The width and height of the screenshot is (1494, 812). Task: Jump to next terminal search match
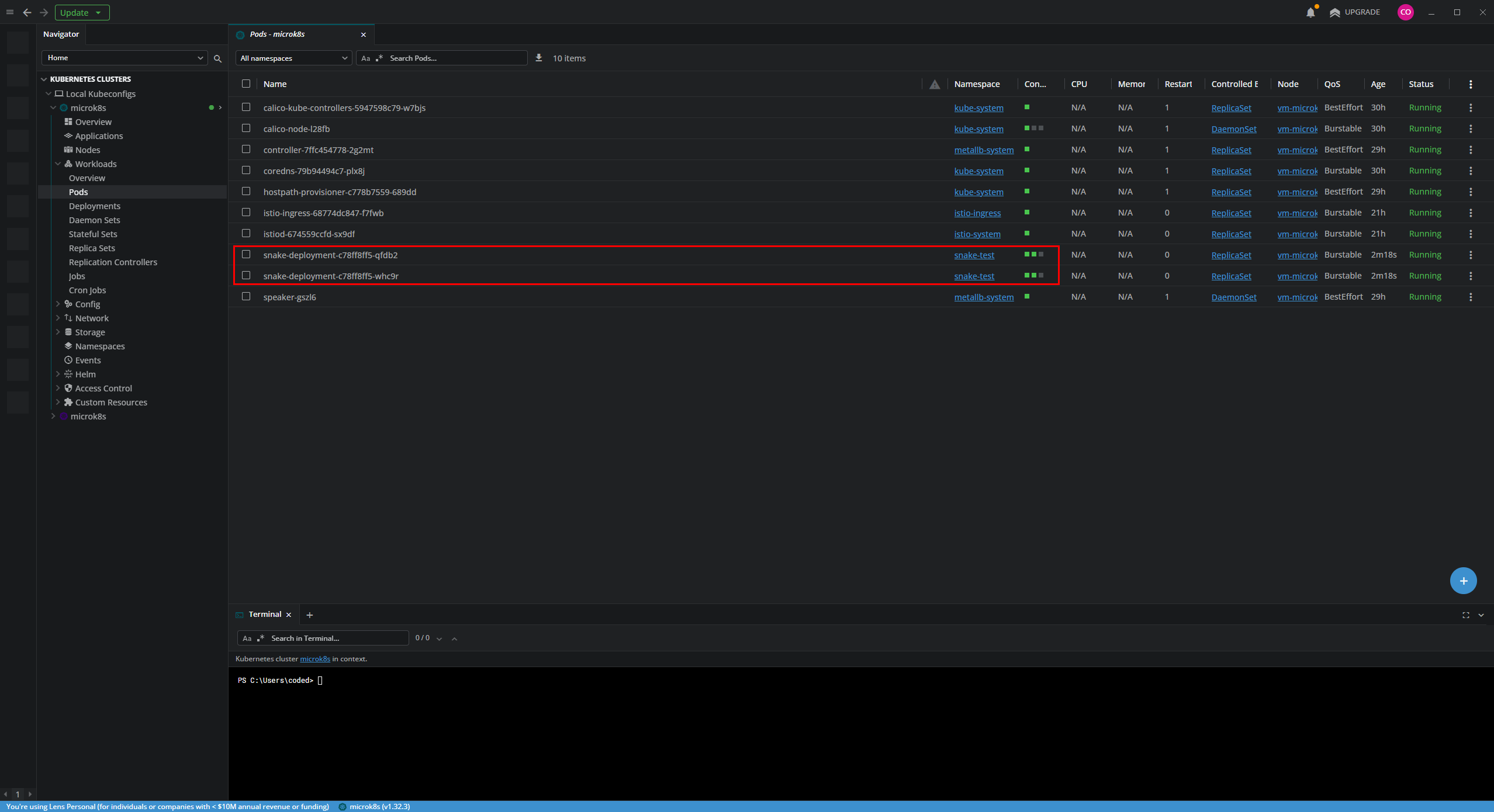click(439, 639)
